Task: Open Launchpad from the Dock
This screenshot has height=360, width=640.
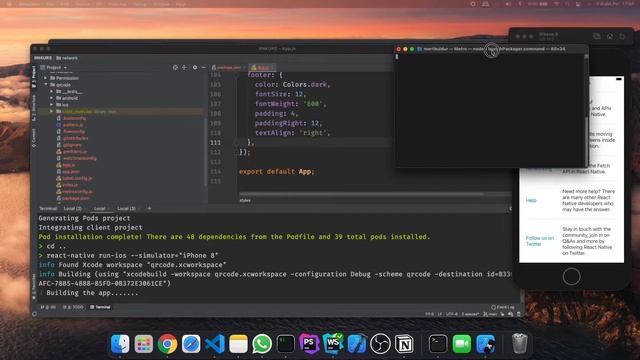Action: 144,344
